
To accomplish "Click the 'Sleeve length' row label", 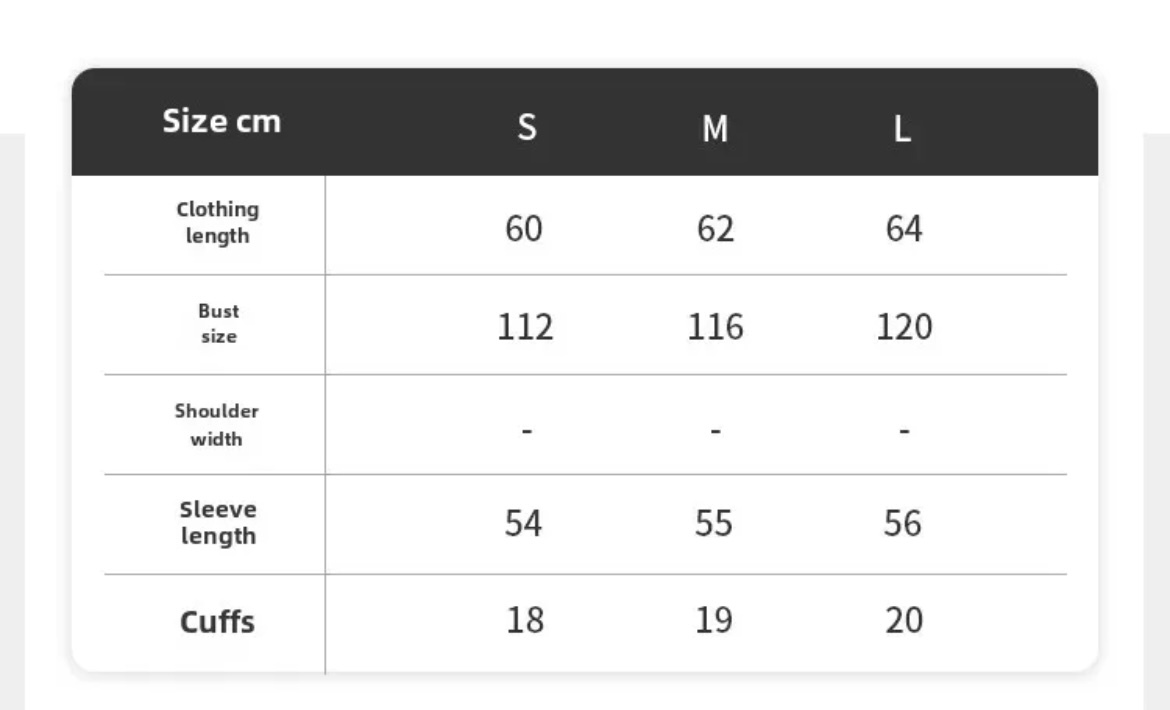I will pyautogui.click(x=218, y=523).
